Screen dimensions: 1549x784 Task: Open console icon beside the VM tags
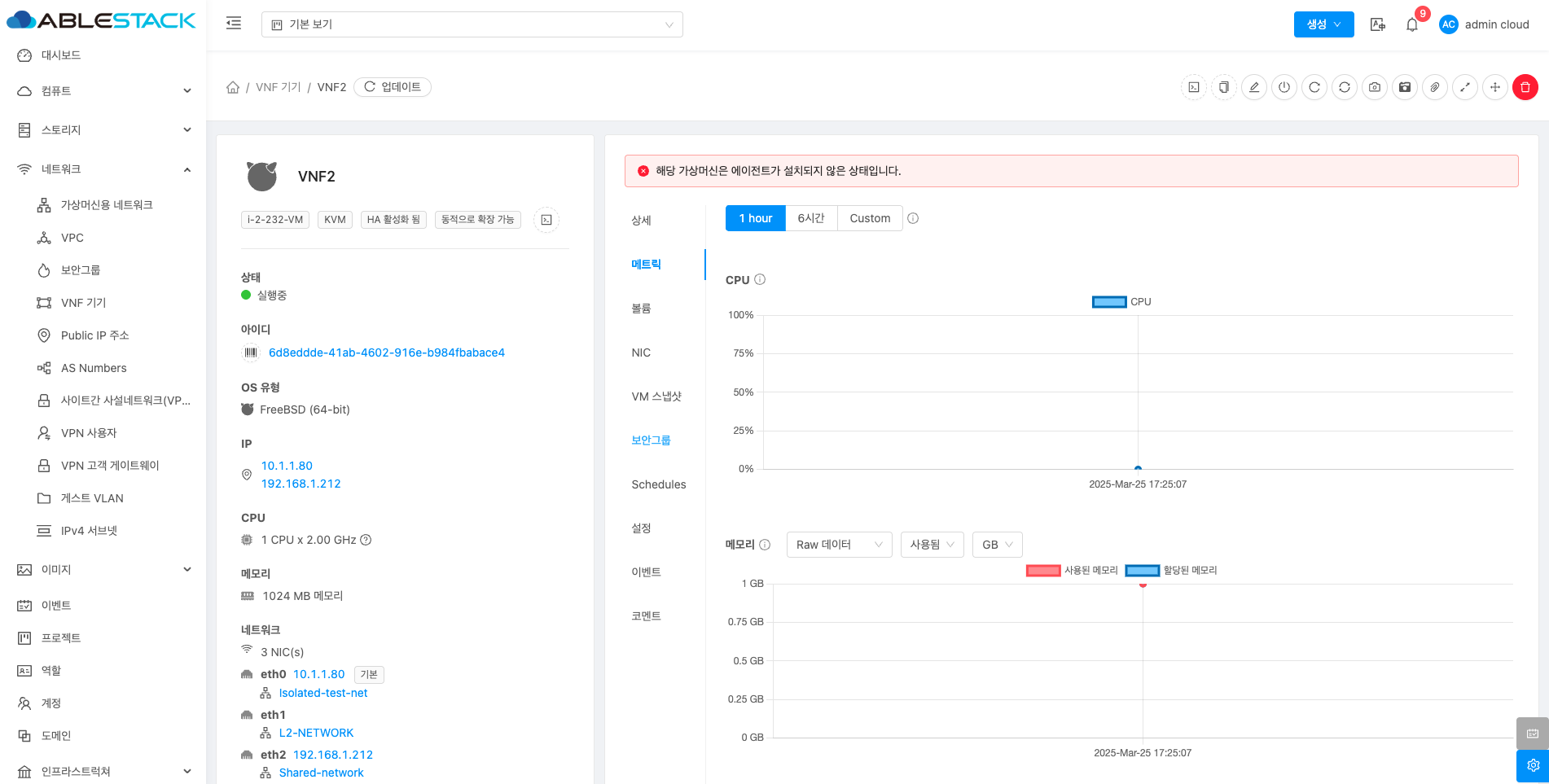546,220
